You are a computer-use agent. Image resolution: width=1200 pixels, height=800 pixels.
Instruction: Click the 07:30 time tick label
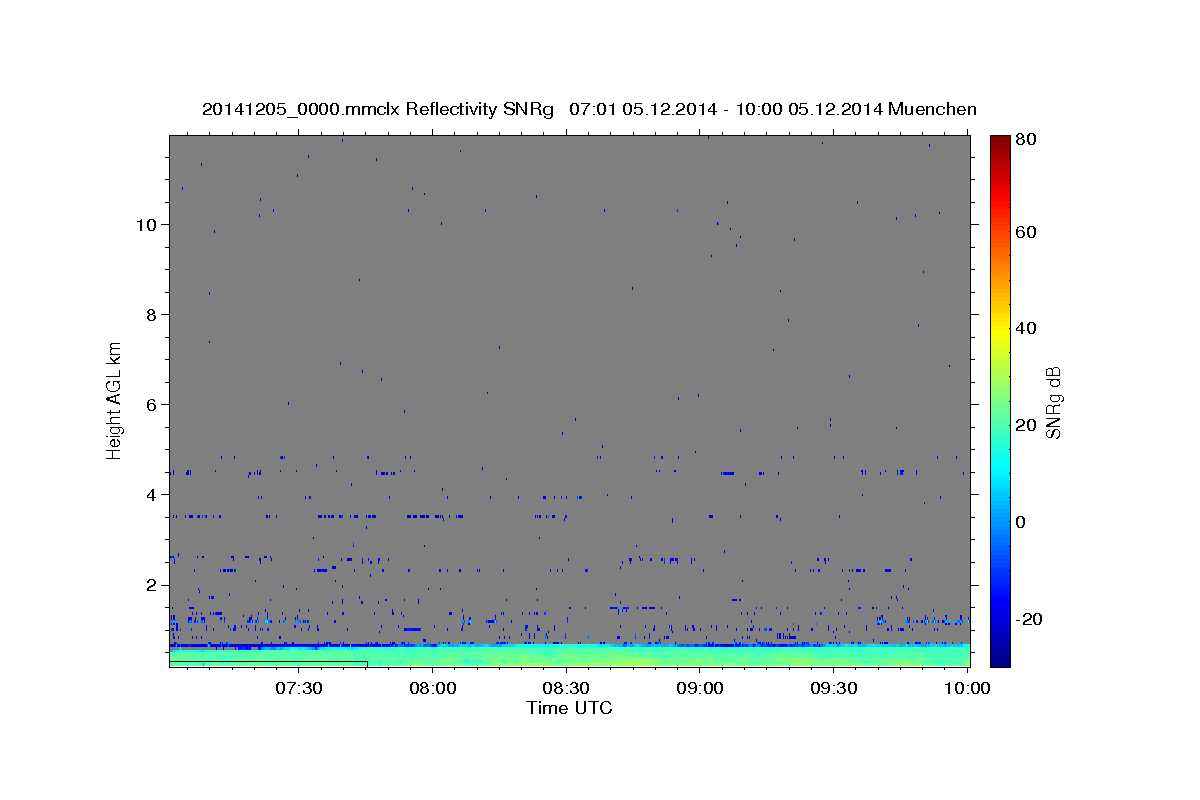coord(299,688)
